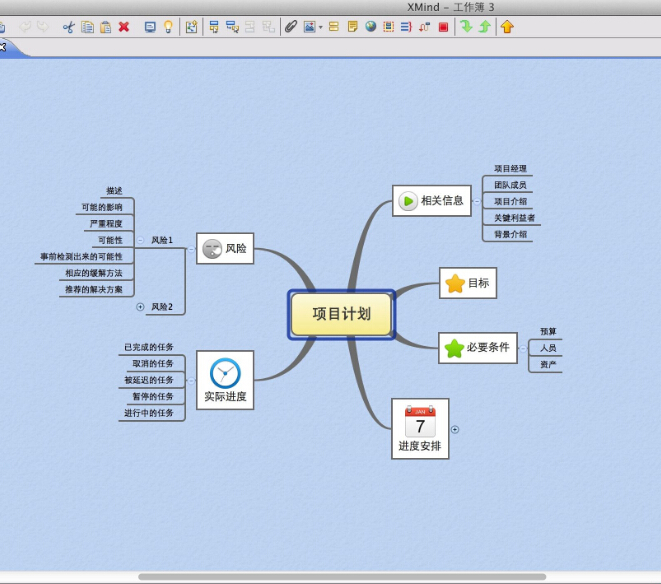The image size is (661, 584).
Task: Drill up with the green up arrow
Action: [485, 27]
